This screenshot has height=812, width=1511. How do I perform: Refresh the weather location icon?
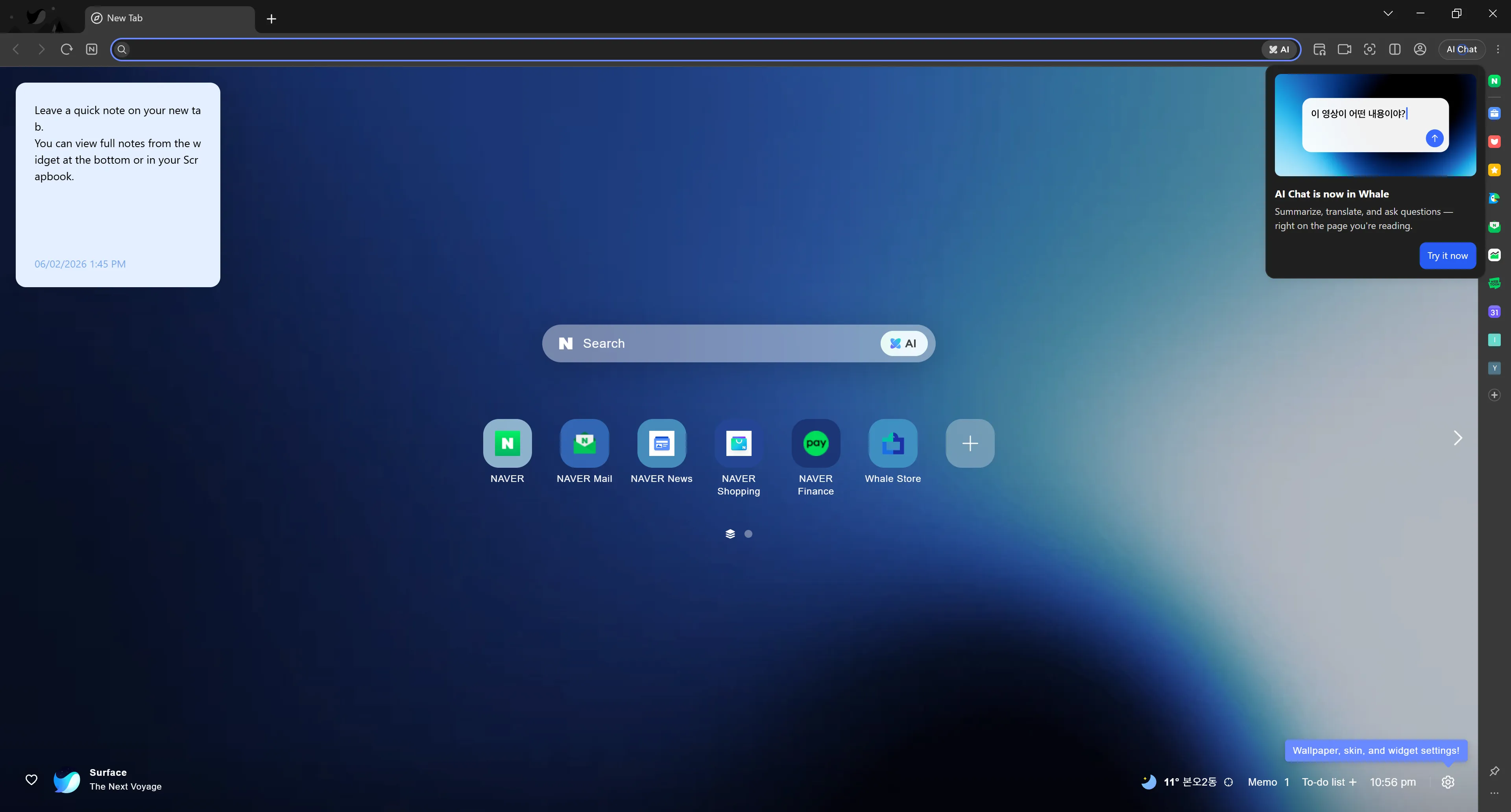pyautogui.click(x=1228, y=782)
